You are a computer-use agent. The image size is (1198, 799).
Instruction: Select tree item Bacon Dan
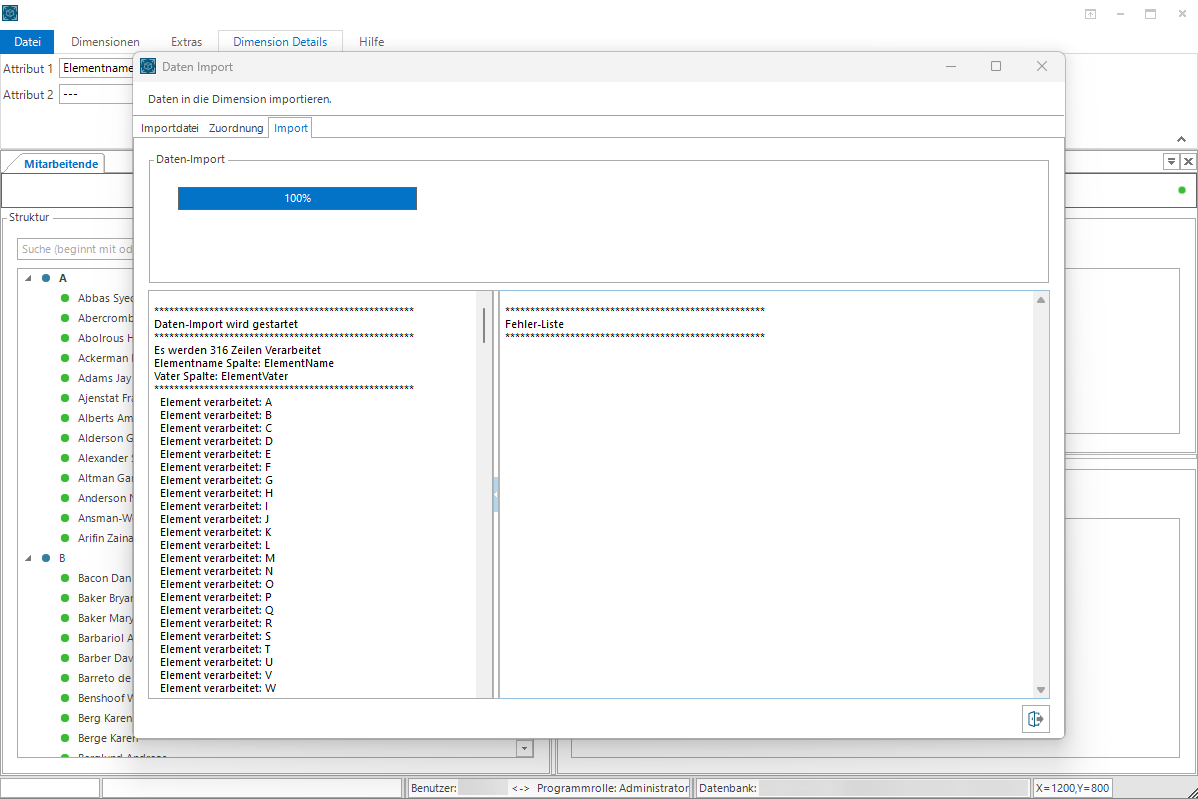tap(105, 578)
